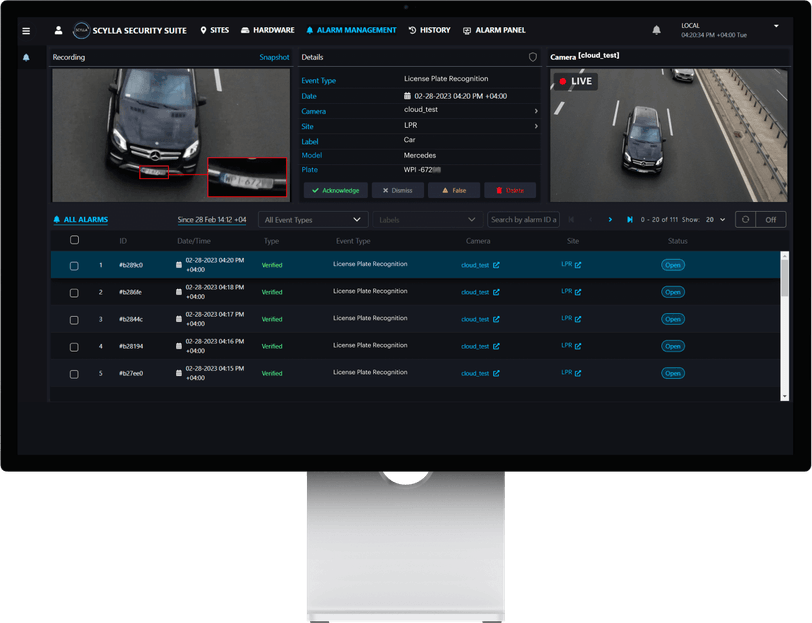Change the Show 20 rows dropdown
The width and height of the screenshot is (812, 623).
click(x=715, y=220)
